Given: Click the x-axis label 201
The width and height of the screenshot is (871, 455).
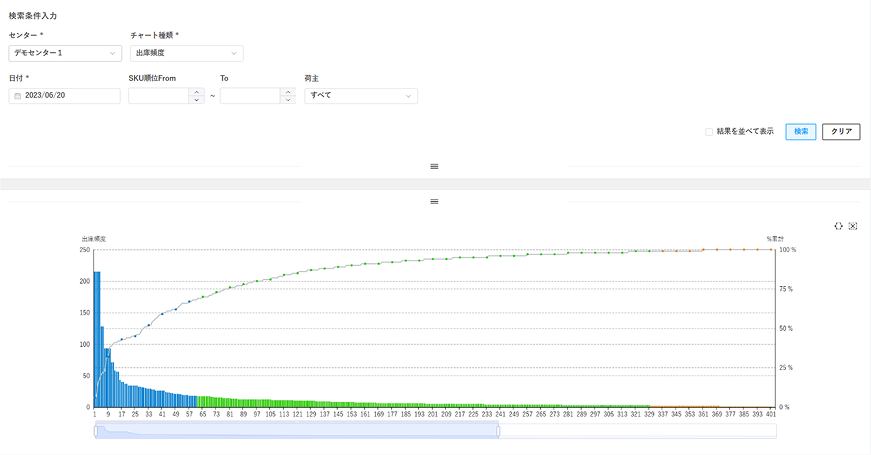Looking at the screenshot, I should [x=433, y=414].
